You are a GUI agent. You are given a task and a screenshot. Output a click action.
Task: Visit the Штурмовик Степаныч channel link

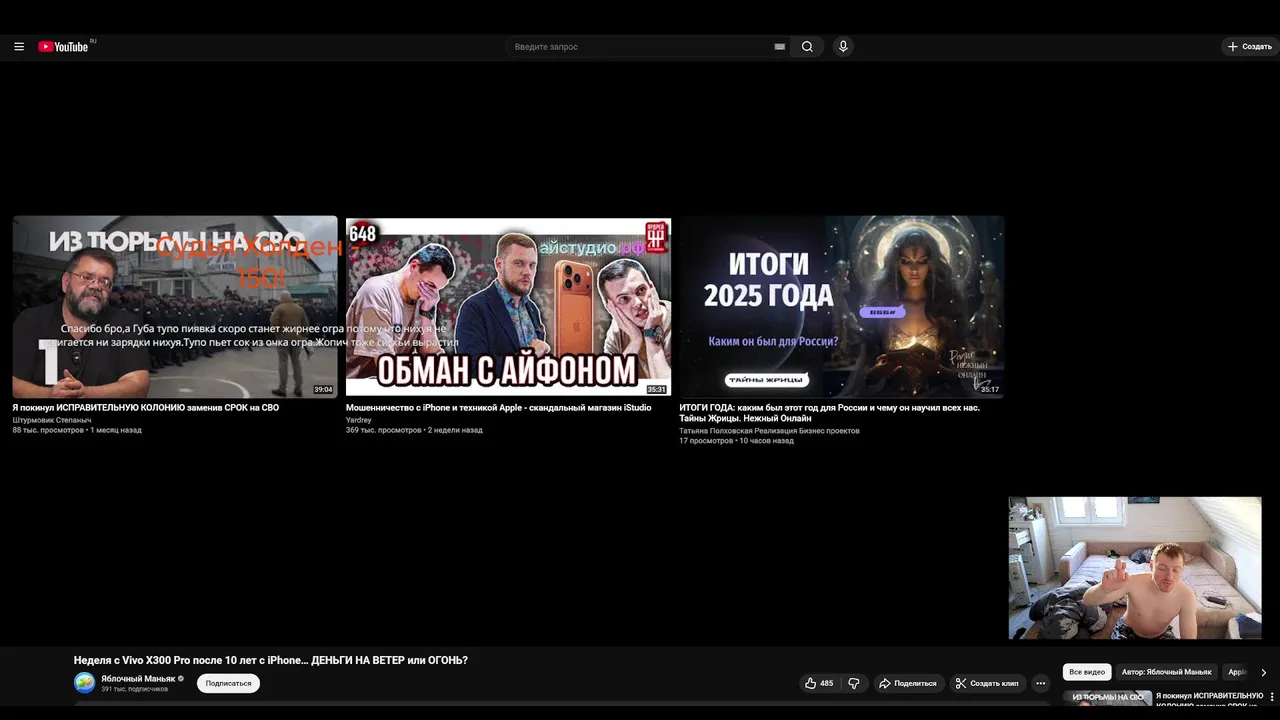[x=52, y=420]
